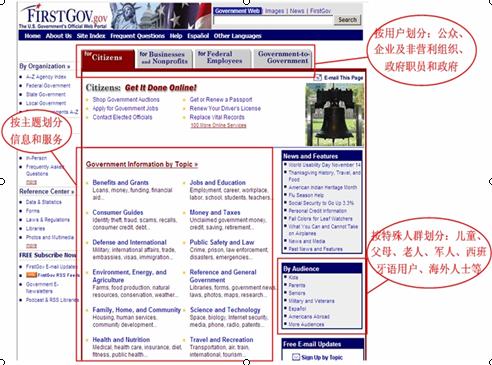Viewport: 492px width, 365px height.
Task: Click the Kids audience link
Action: (x=293, y=277)
